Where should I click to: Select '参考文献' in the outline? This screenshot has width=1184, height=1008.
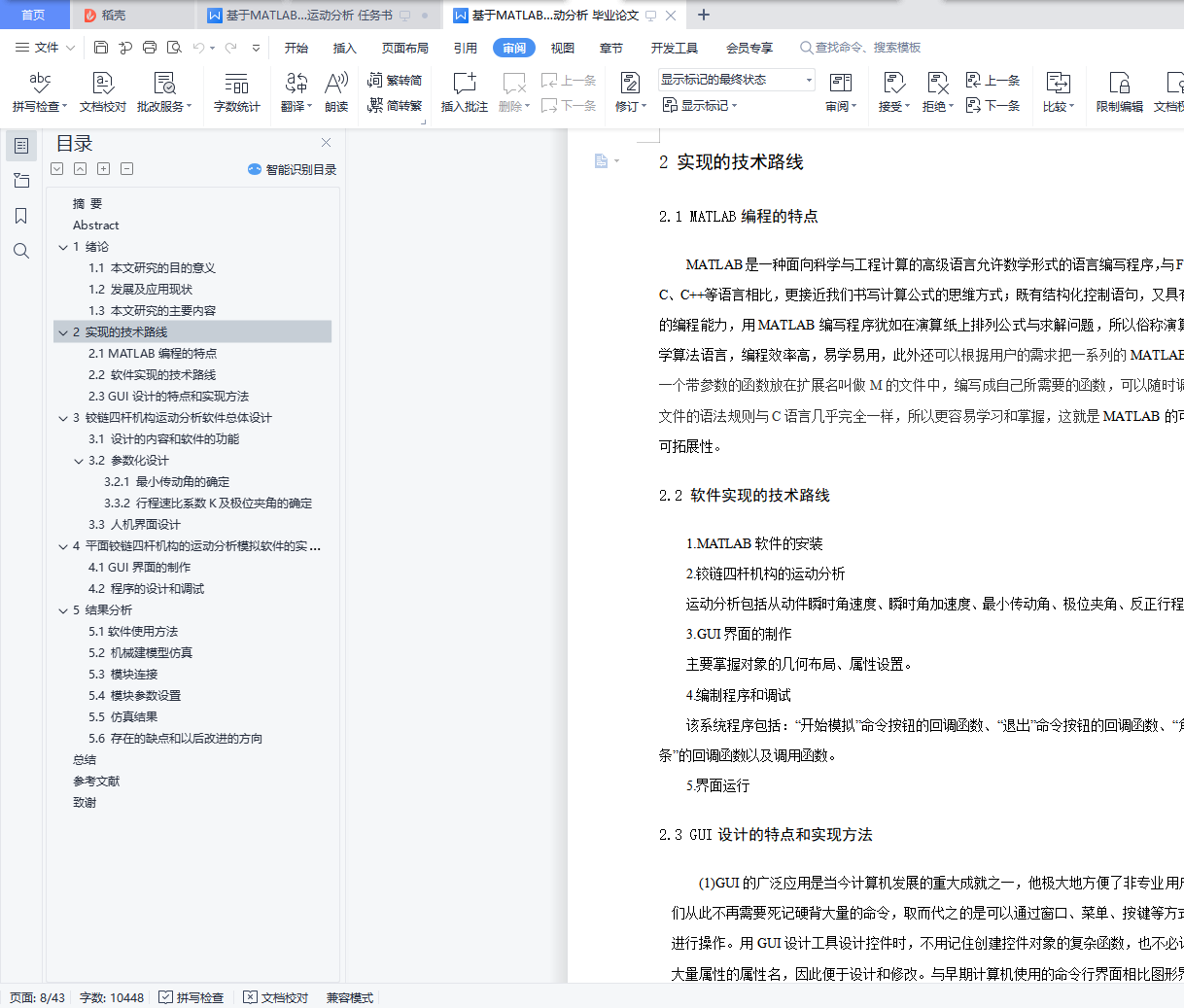tap(96, 782)
